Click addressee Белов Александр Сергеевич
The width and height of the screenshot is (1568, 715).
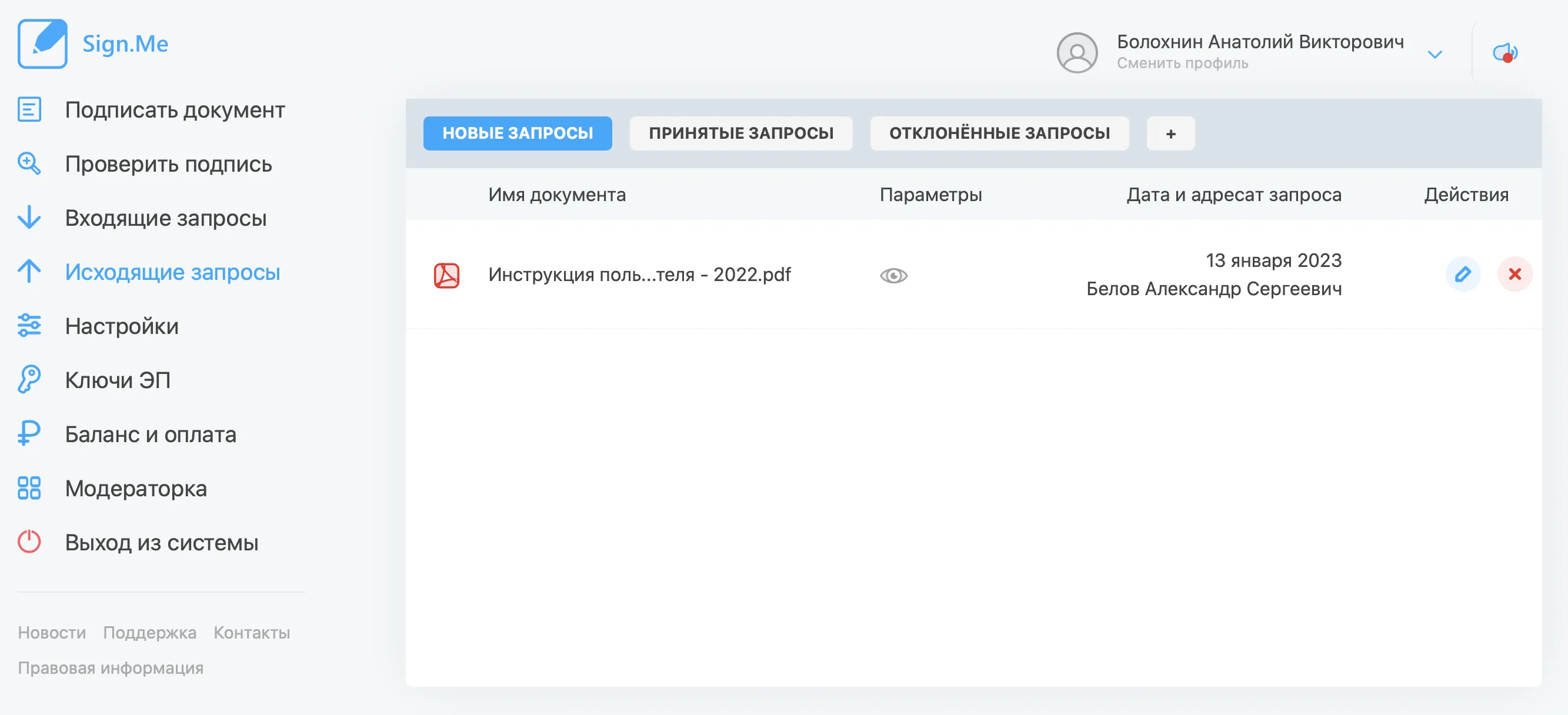[1215, 289]
